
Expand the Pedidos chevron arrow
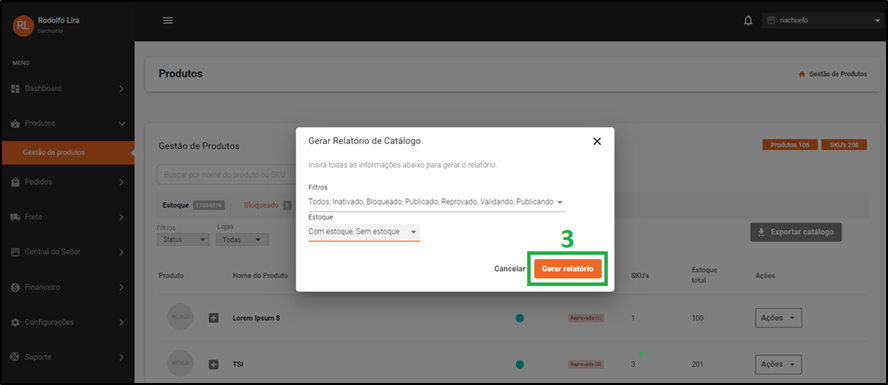click(x=121, y=182)
